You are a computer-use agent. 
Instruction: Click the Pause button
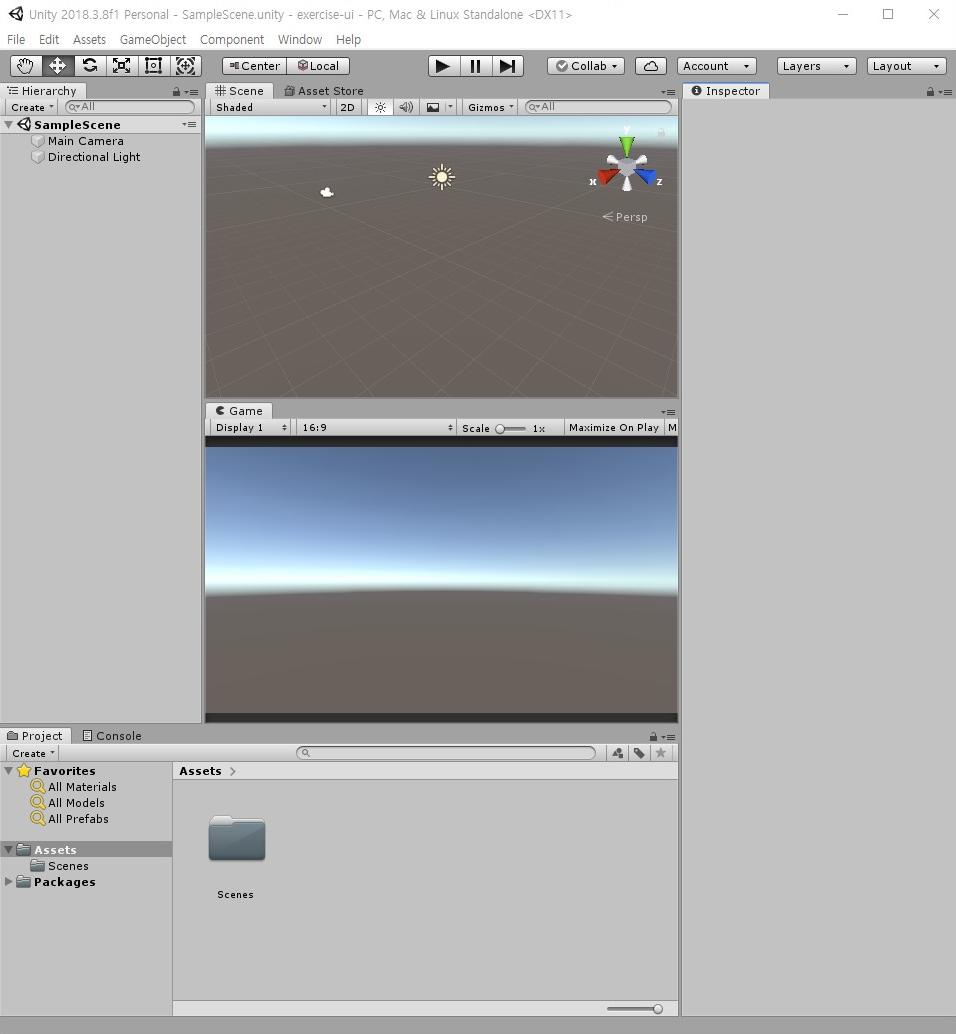click(x=475, y=66)
